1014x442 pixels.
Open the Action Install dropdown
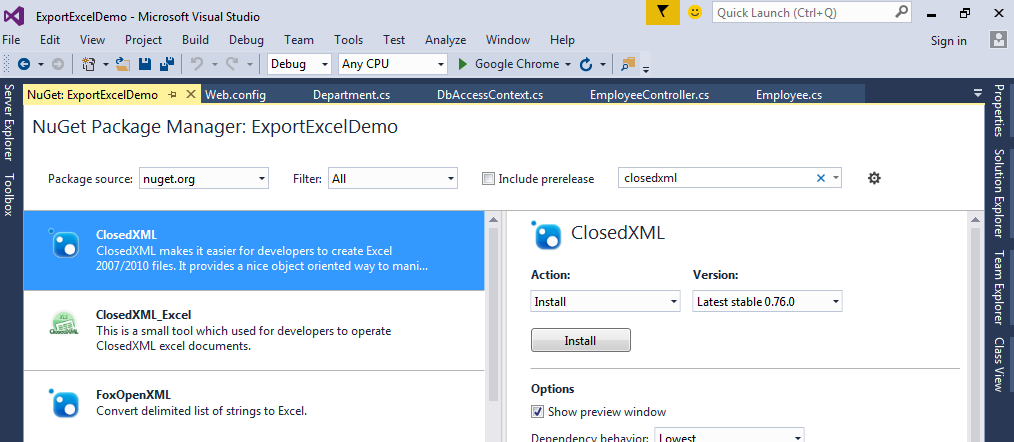[605, 302]
